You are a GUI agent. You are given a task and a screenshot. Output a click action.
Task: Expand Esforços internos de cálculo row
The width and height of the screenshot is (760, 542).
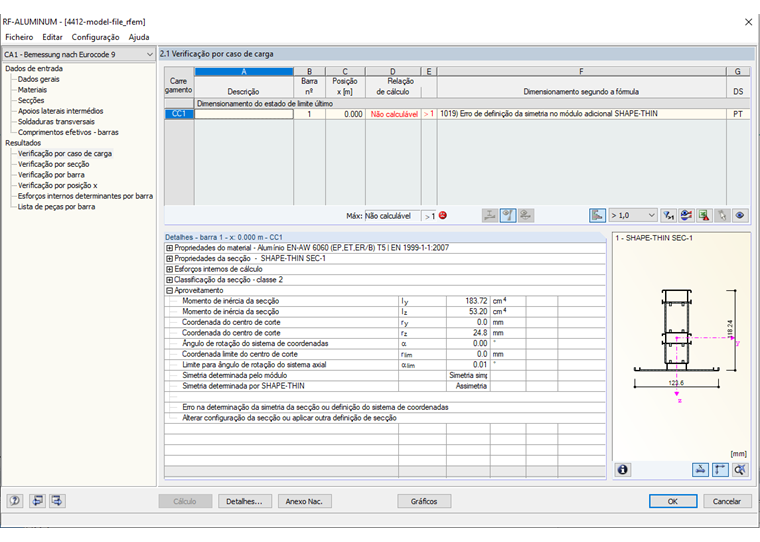pyautogui.click(x=170, y=269)
